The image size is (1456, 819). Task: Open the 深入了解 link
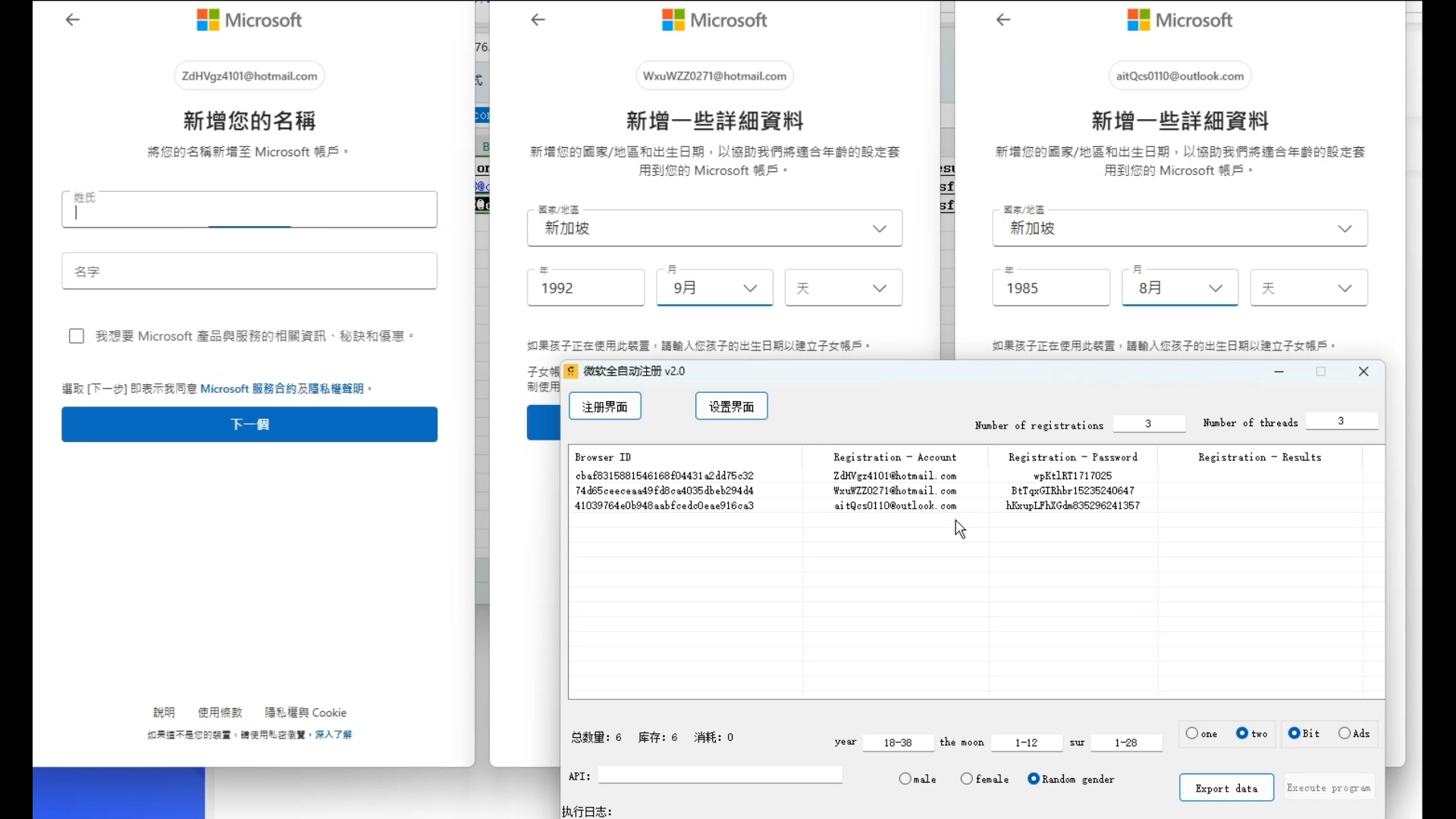click(x=333, y=735)
